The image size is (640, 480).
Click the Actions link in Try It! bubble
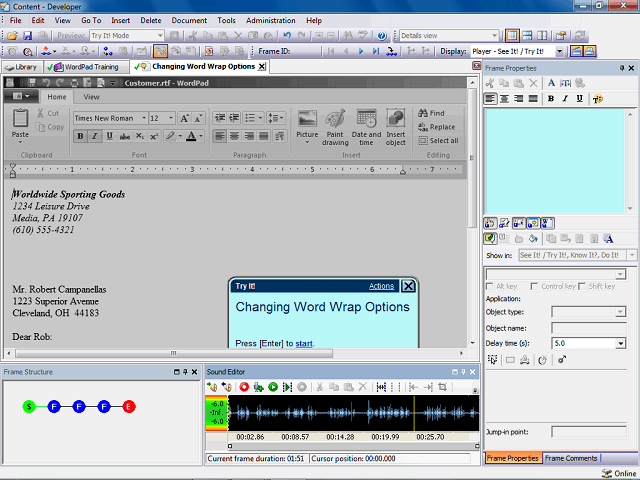tap(381, 286)
